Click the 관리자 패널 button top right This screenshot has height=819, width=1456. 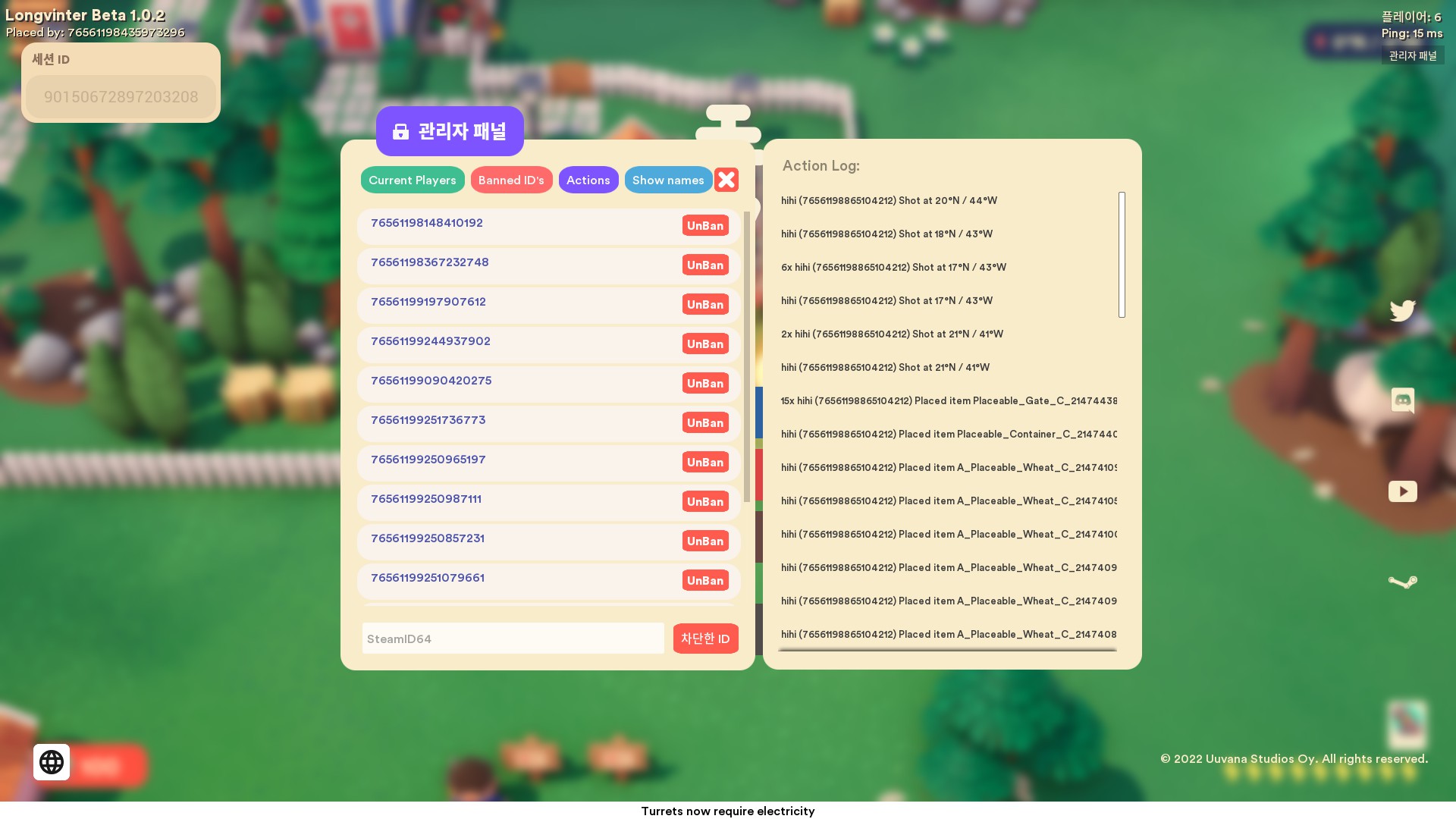point(1412,56)
